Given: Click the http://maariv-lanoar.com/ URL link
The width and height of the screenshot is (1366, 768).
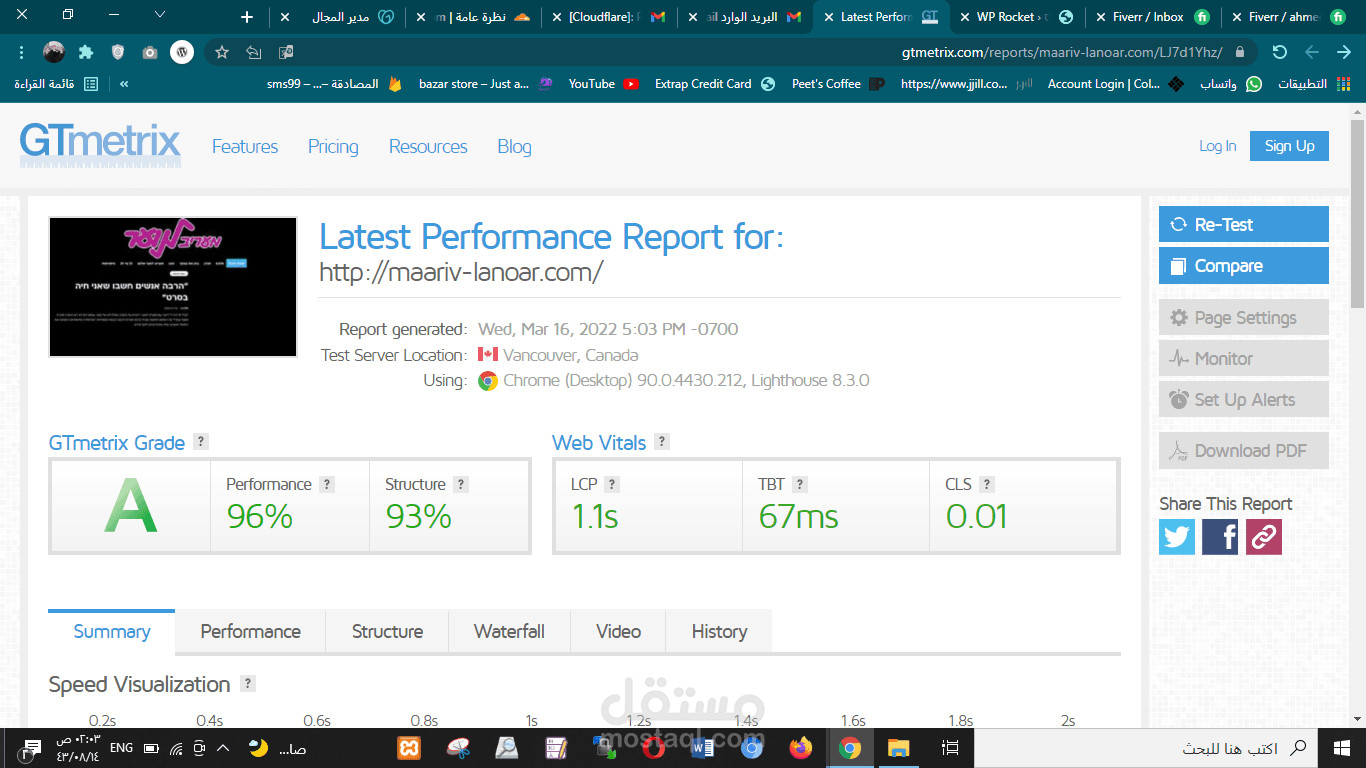Looking at the screenshot, I should point(461,272).
